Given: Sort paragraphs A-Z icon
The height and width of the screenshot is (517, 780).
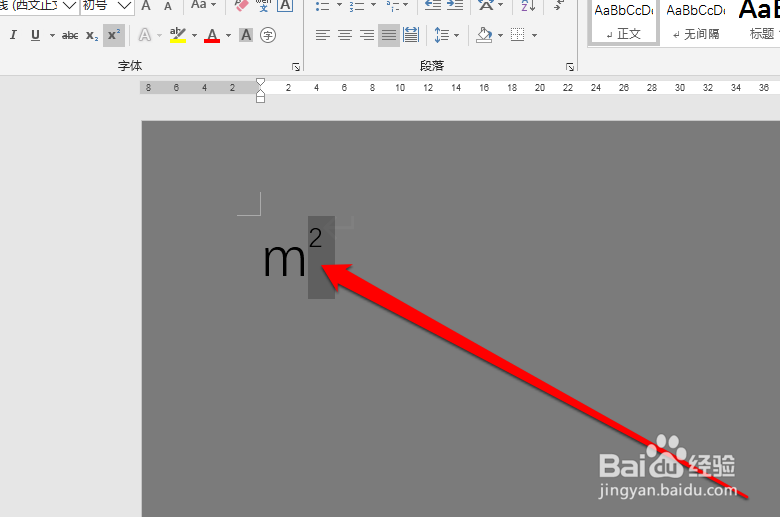Looking at the screenshot, I should point(528,5).
